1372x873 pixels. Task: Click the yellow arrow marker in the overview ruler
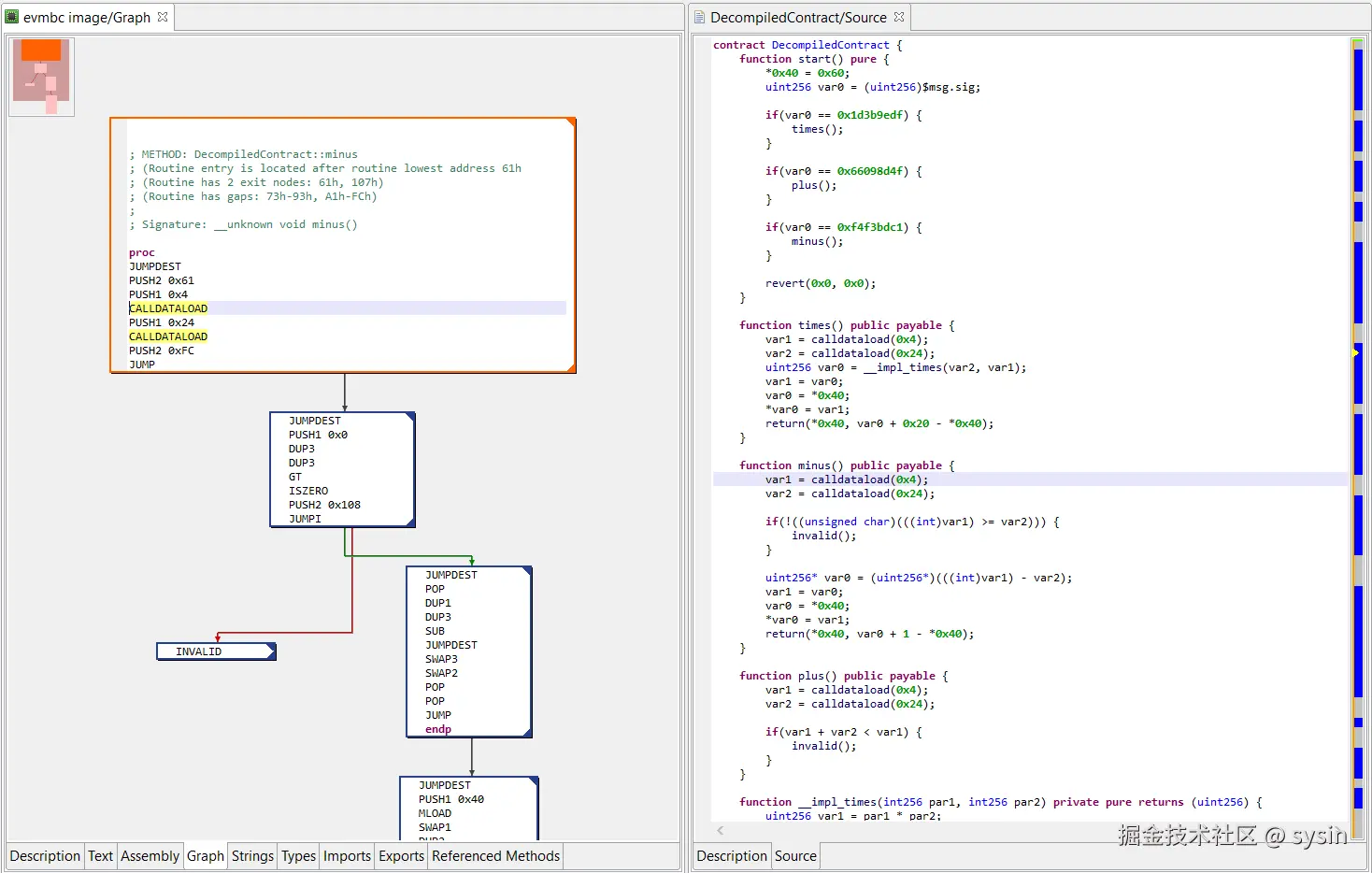click(1357, 352)
